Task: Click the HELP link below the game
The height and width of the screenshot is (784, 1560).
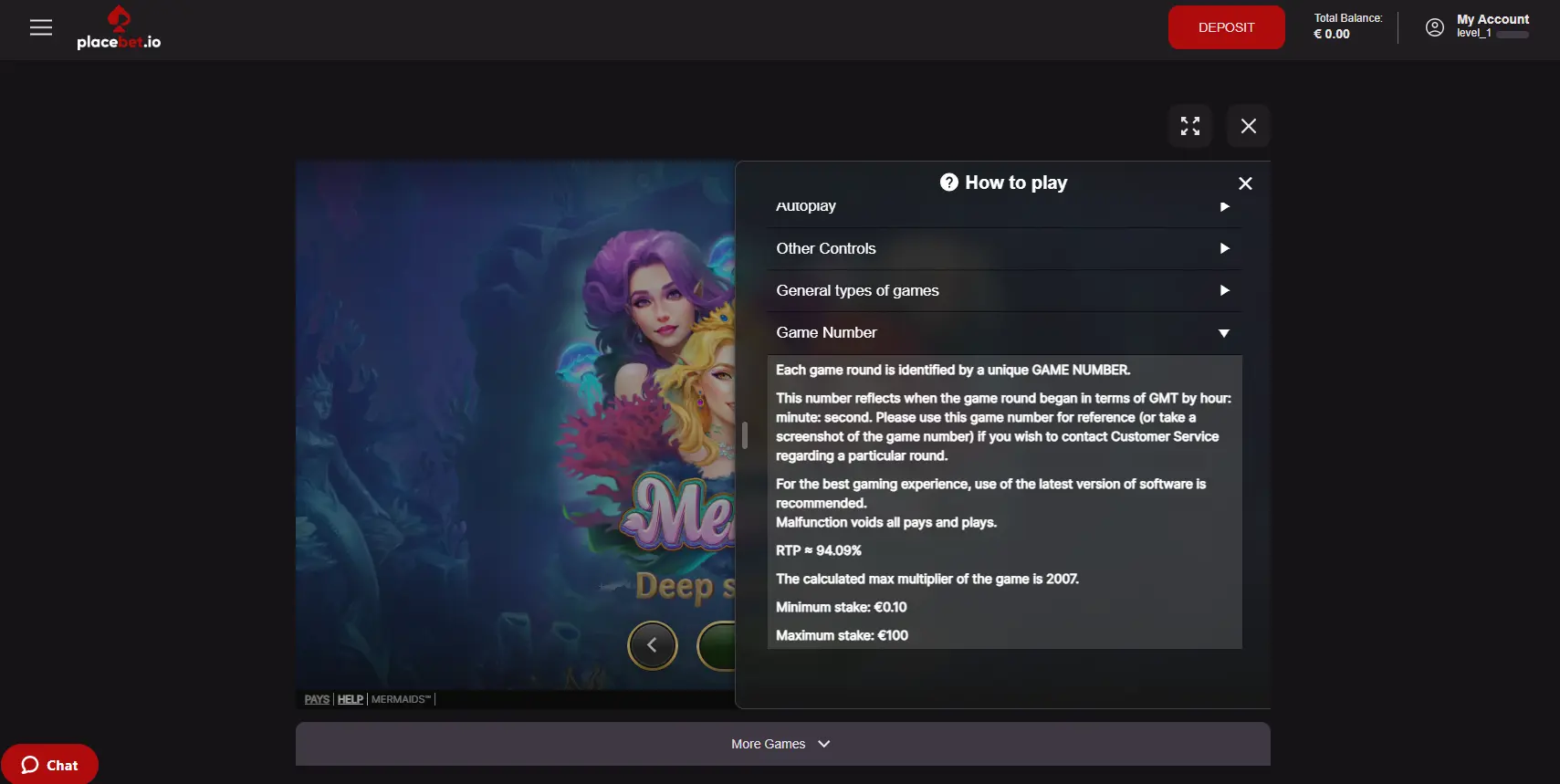Action: pyautogui.click(x=351, y=699)
